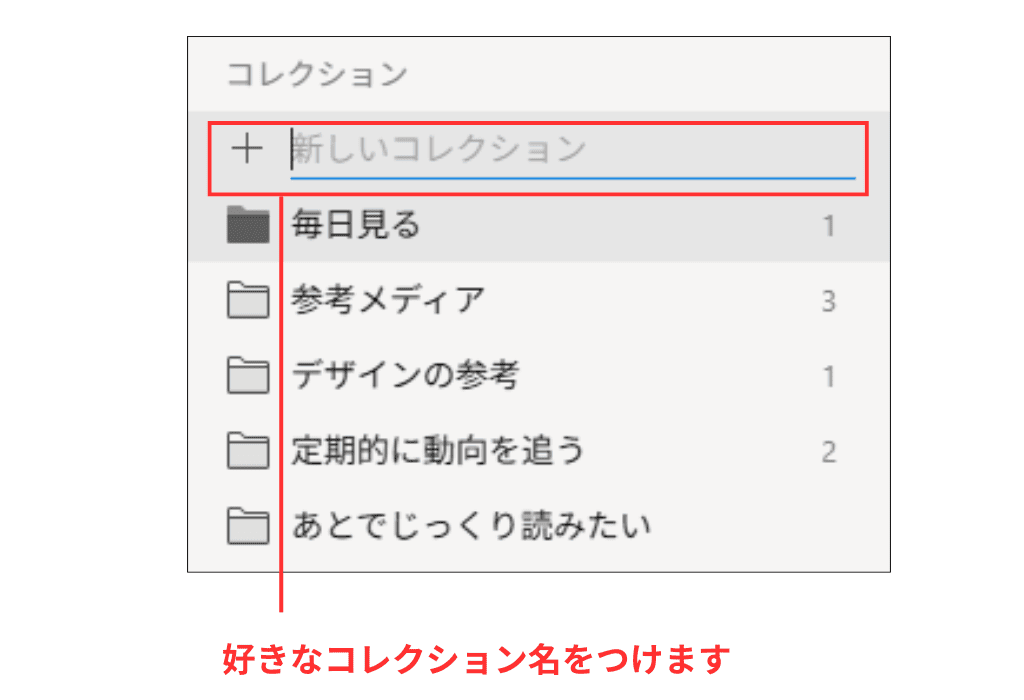
Task: Click the count 2 beside 定期的に動向を追う
Action: (x=828, y=452)
